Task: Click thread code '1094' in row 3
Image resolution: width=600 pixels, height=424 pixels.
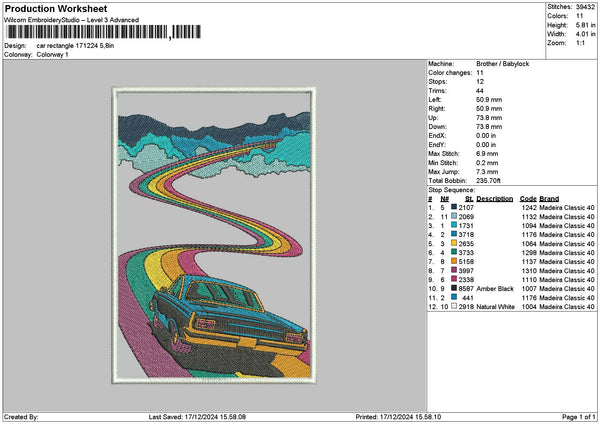Action: [x=529, y=225]
